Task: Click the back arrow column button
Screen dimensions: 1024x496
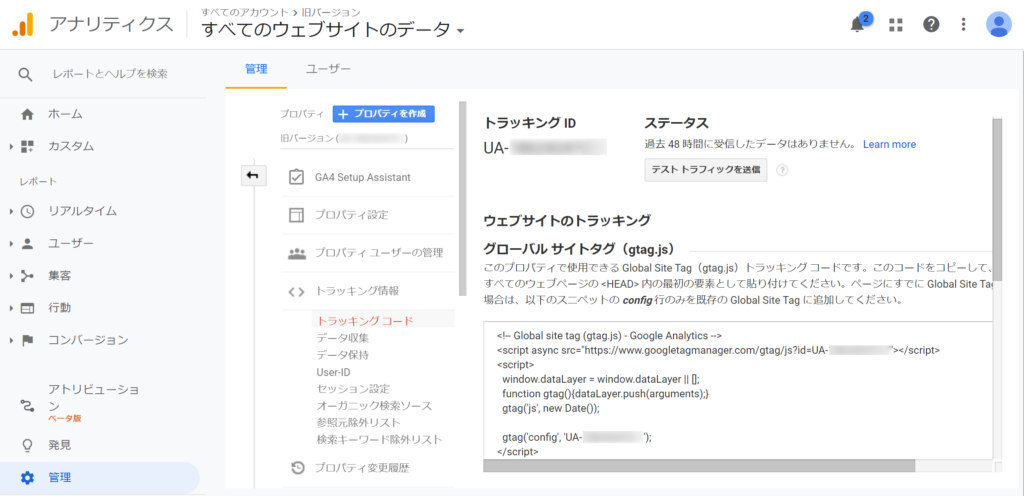Action: click(252, 176)
